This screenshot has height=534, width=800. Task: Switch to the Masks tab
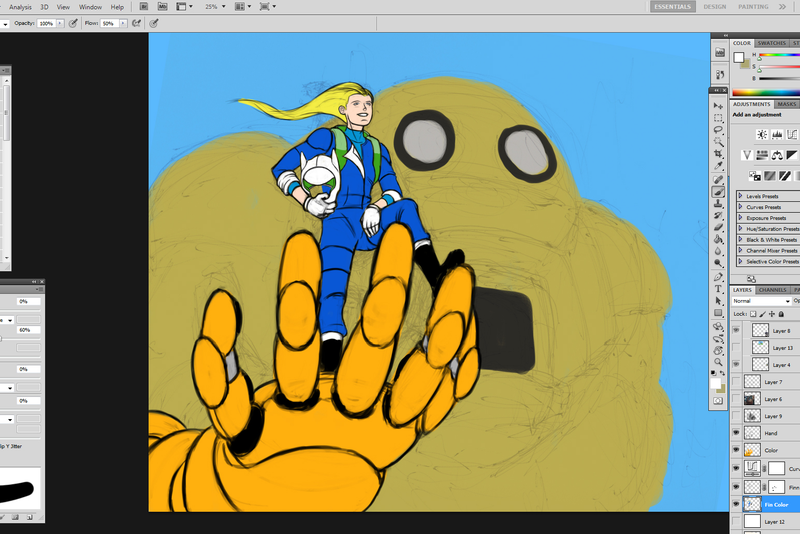[x=787, y=104]
